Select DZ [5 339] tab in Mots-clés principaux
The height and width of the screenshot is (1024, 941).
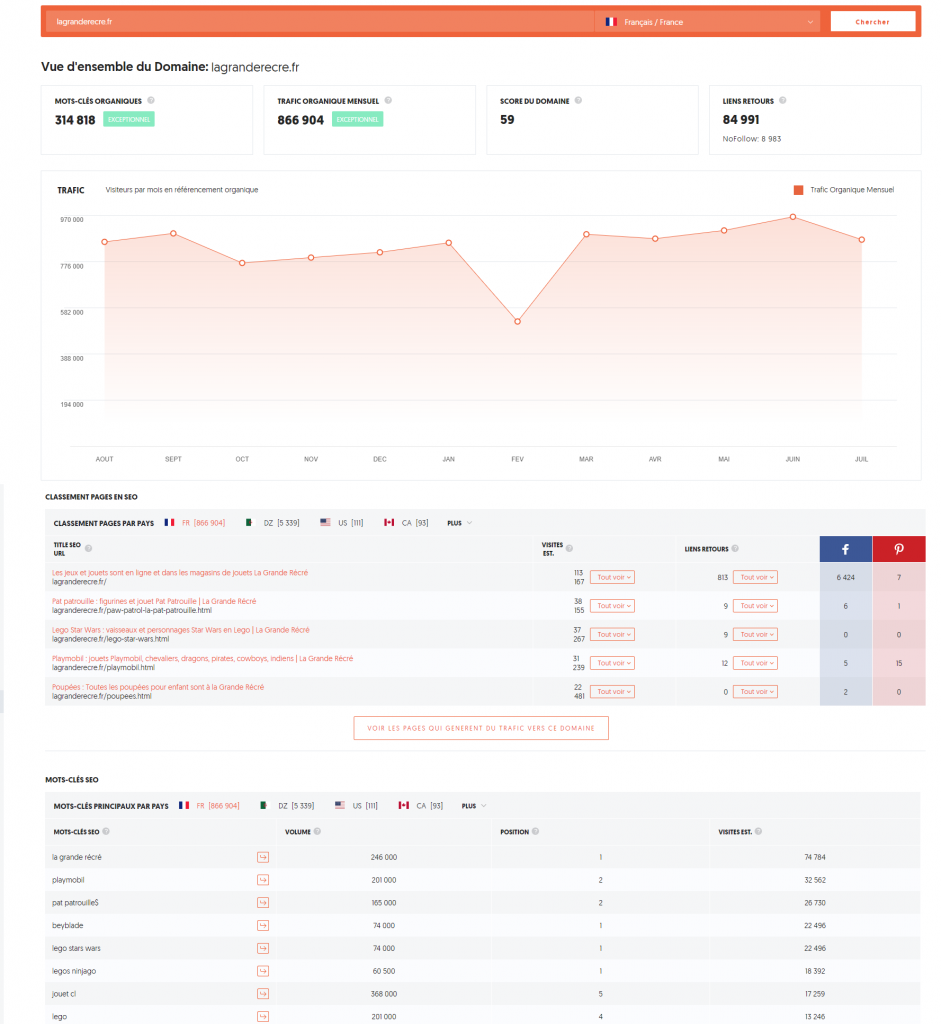click(x=287, y=806)
